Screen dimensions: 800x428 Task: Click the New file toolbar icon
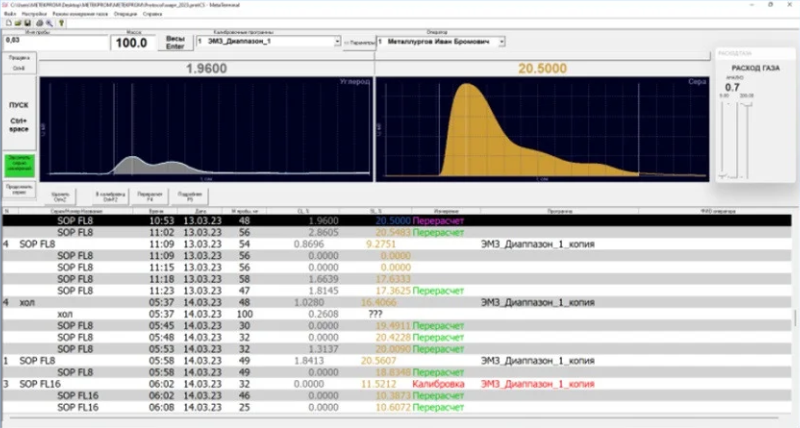(7, 23)
